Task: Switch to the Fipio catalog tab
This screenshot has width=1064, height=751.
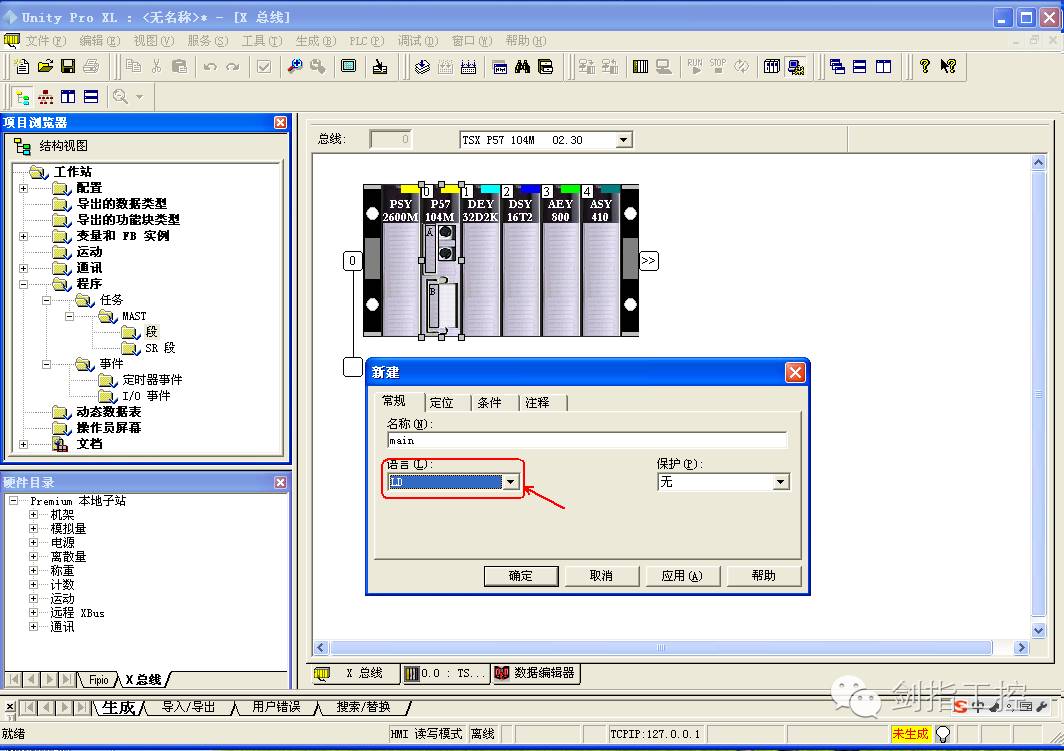Action: pyautogui.click(x=98, y=680)
